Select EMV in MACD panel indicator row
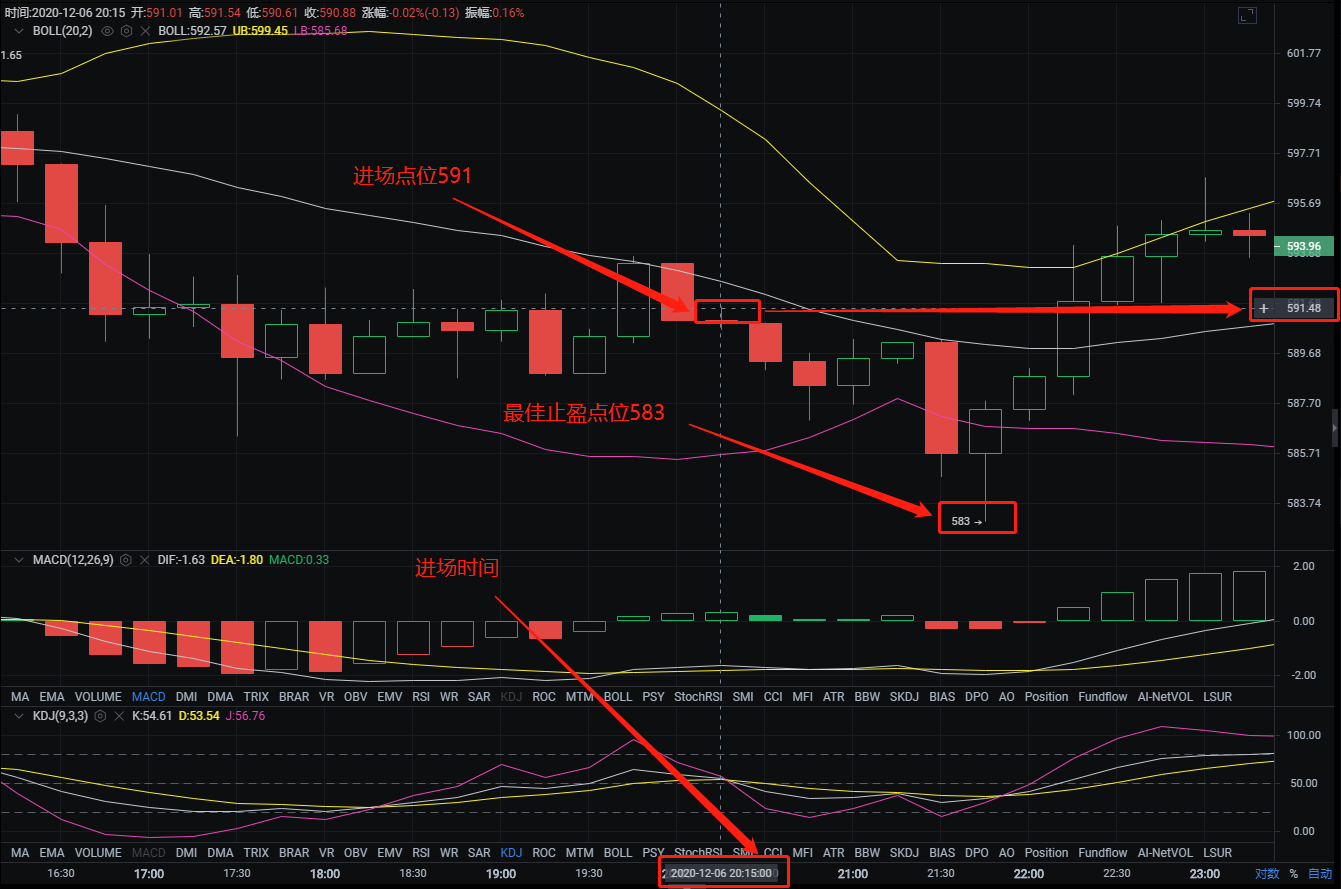Image resolution: width=1341 pixels, height=889 pixels. click(x=389, y=696)
